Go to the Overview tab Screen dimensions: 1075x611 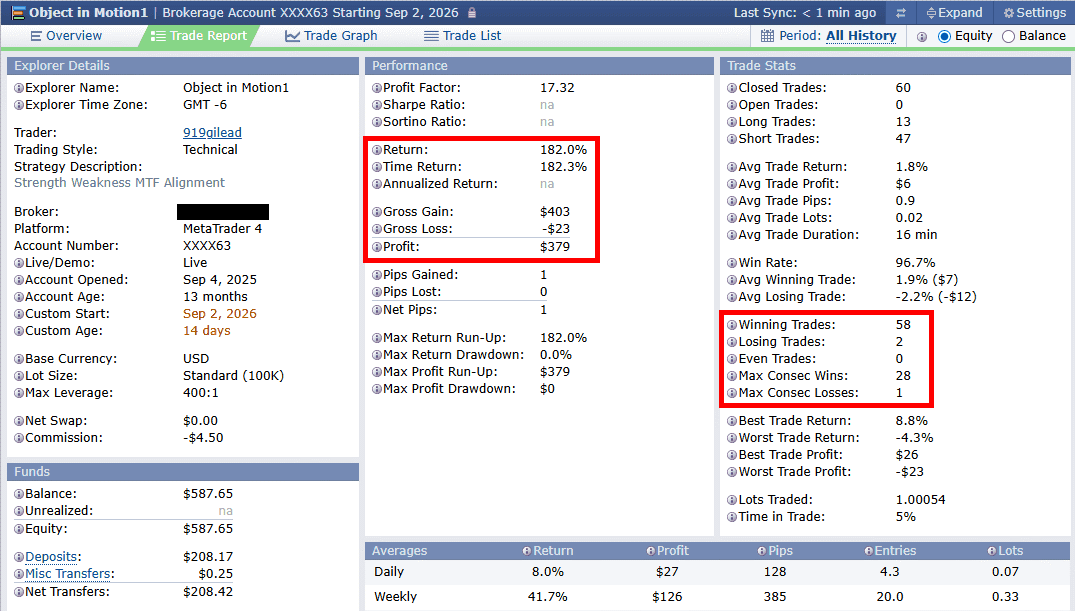point(67,36)
